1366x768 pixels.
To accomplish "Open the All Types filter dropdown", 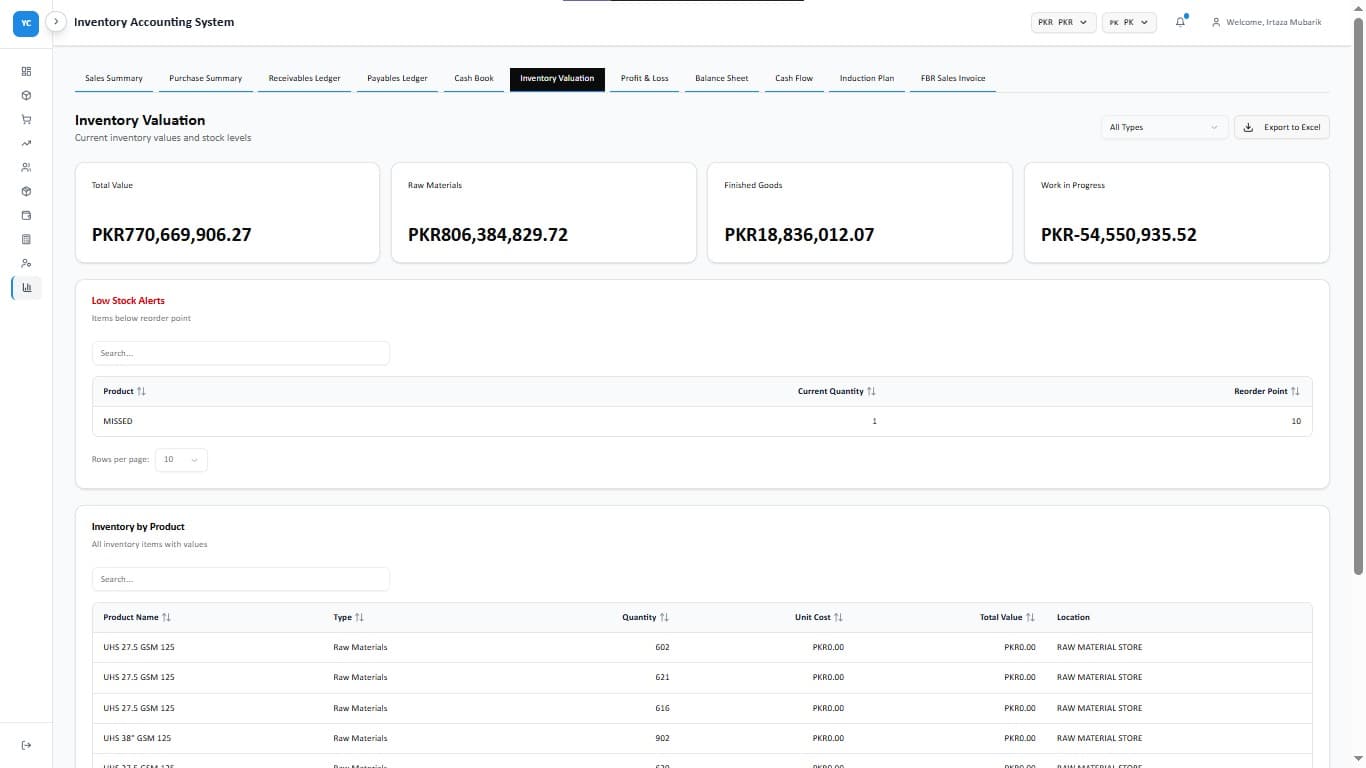I will 1164,127.
